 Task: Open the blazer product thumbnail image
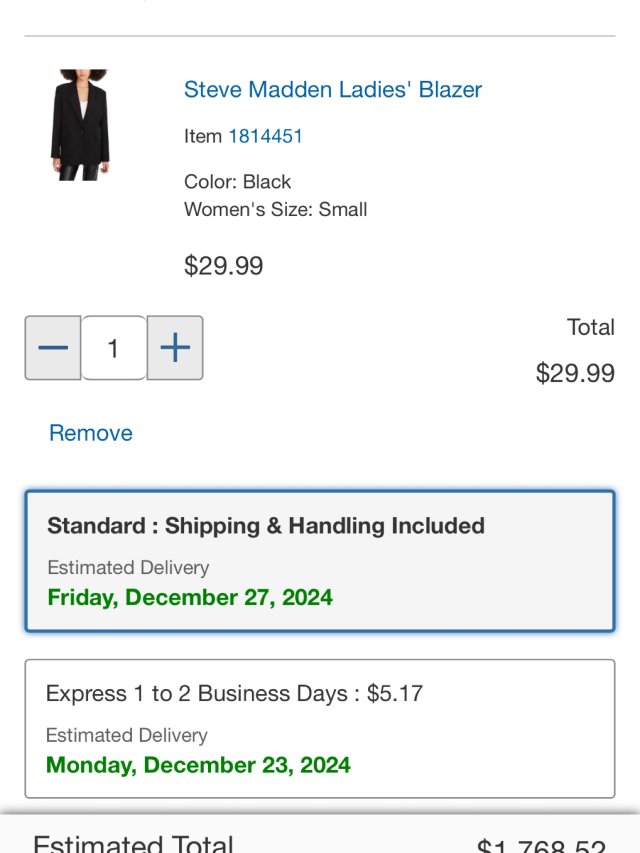(79, 125)
